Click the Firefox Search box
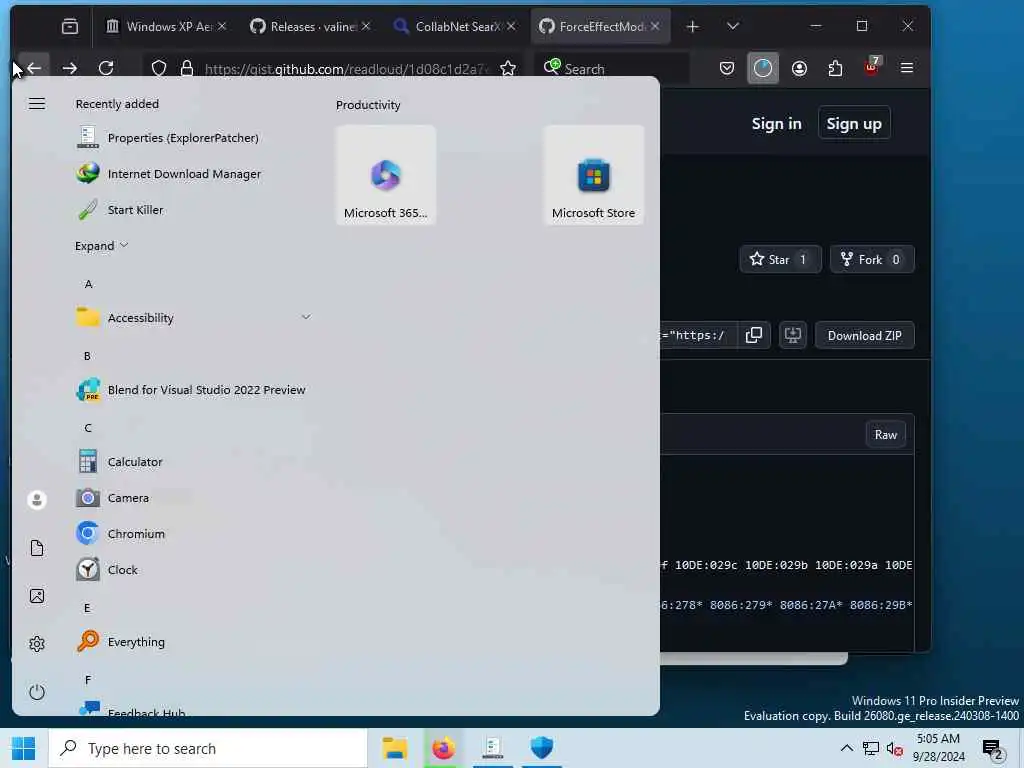 (612, 69)
